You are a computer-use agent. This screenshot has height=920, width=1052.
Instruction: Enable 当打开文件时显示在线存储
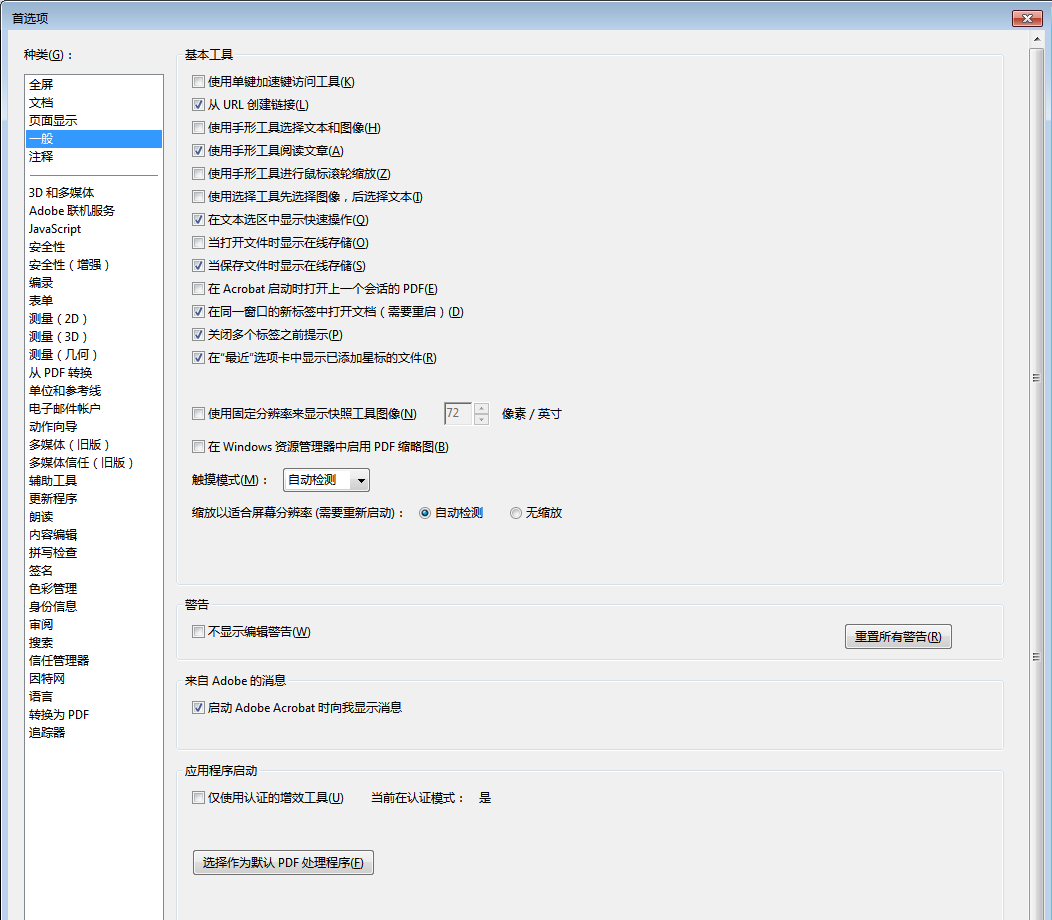[199, 243]
